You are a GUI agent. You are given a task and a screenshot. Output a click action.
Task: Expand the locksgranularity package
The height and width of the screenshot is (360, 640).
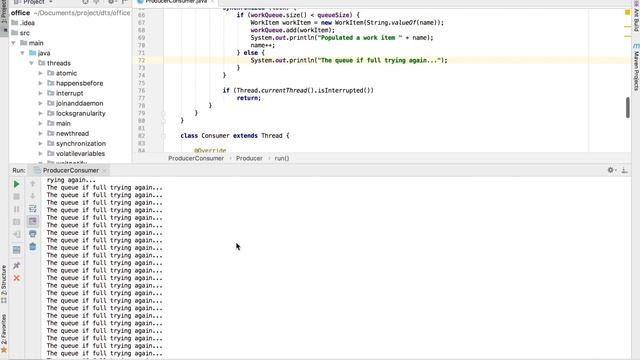[40, 113]
